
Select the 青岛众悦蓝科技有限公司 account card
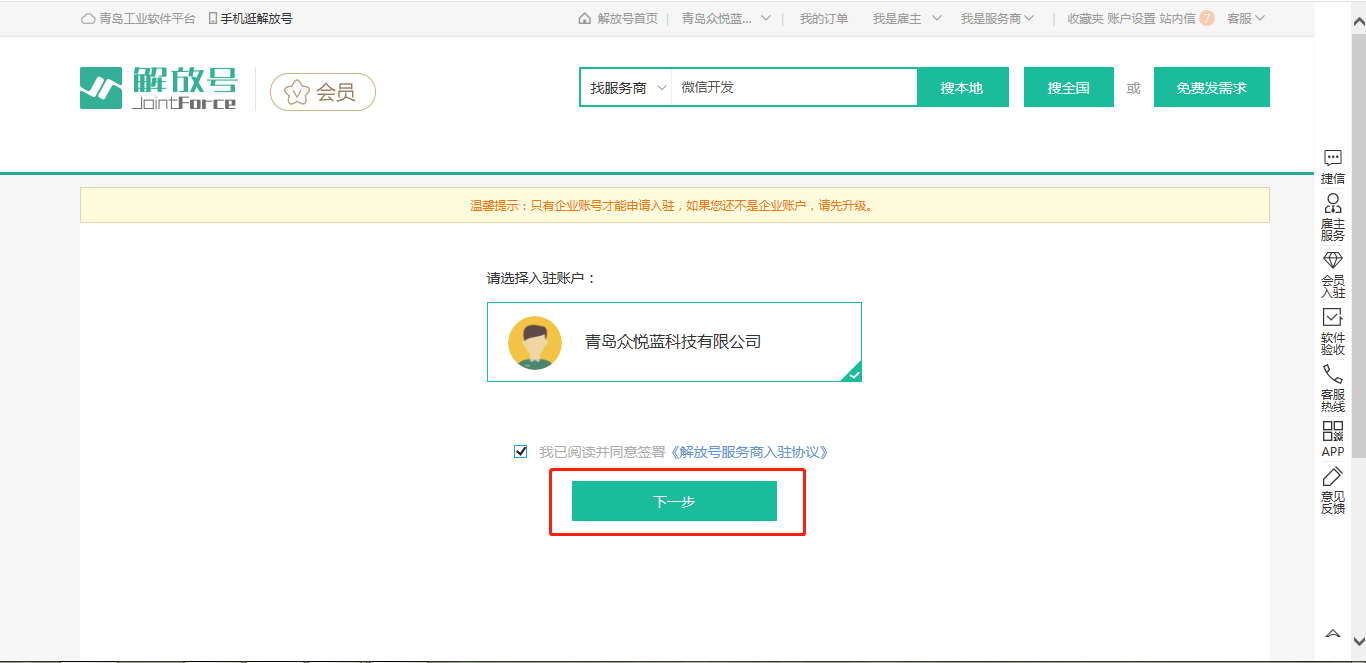(674, 342)
